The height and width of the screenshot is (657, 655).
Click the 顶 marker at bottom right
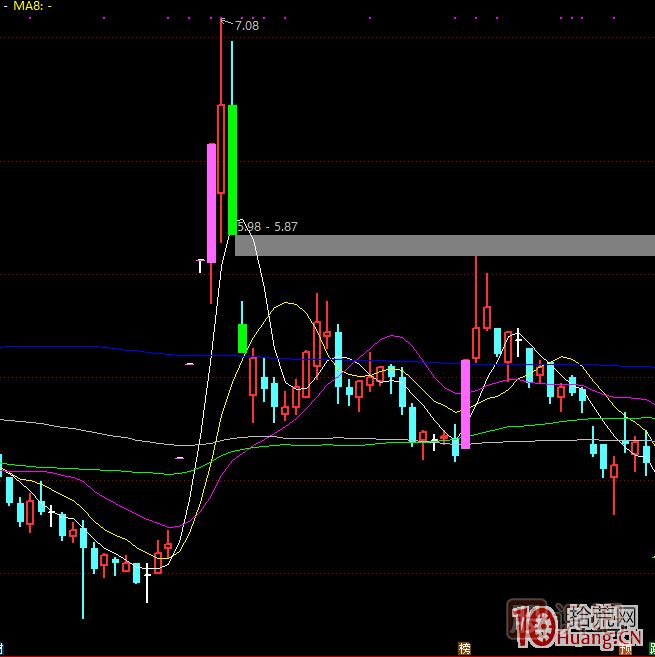[626, 648]
